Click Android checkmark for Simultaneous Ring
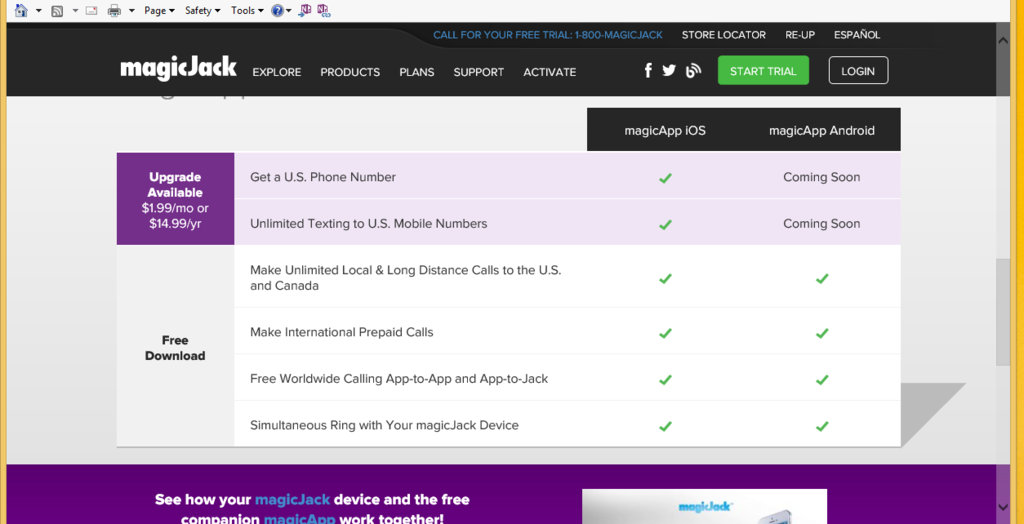This screenshot has width=1024, height=524. pyautogui.click(x=822, y=426)
